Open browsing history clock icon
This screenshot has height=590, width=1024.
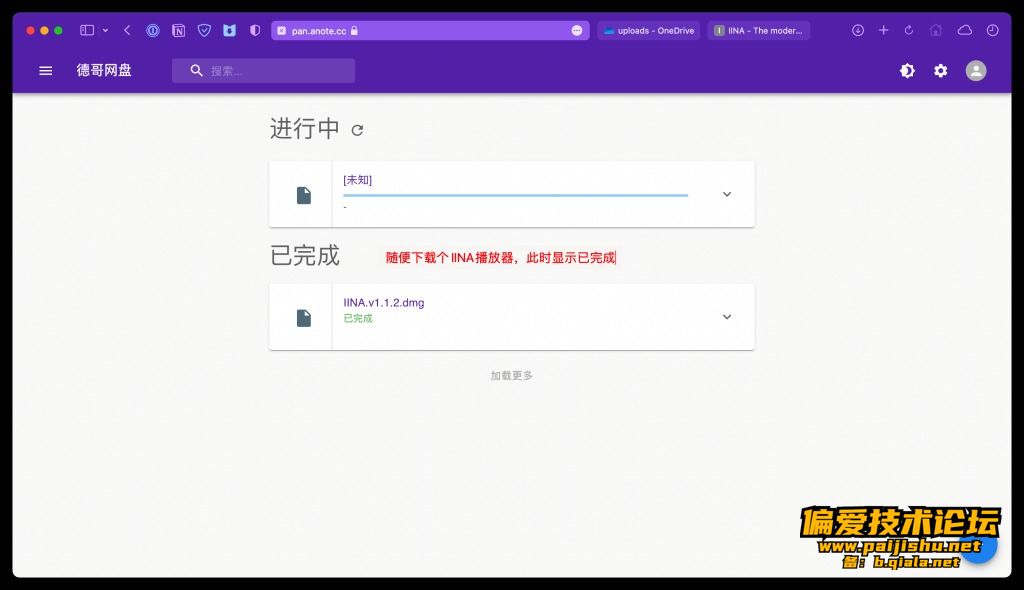tap(993, 30)
